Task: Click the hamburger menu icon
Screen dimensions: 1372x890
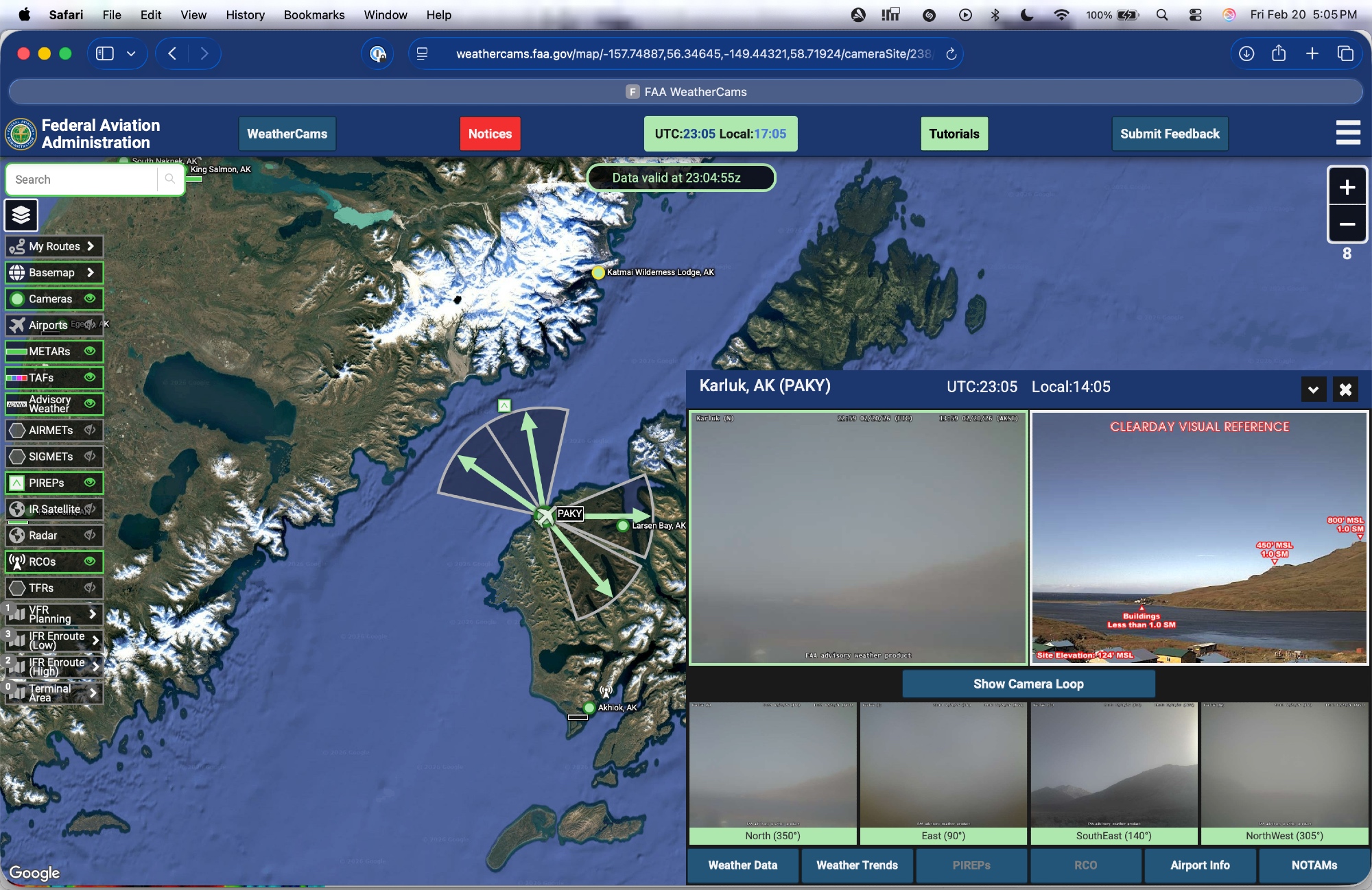Action: pyautogui.click(x=1347, y=133)
